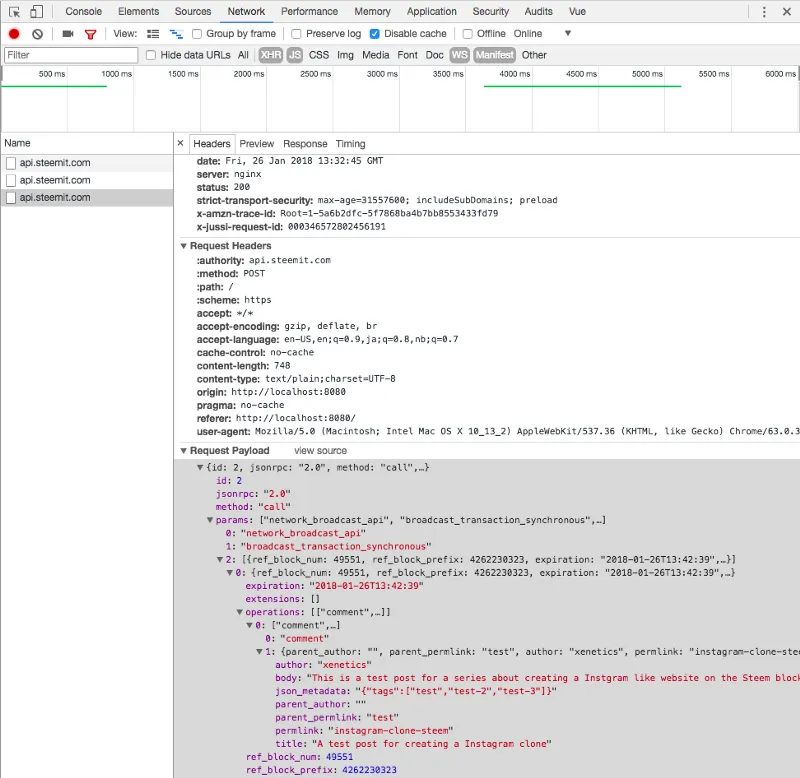
Task: Filter requests by CSS
Action: (x=319, y=55)
